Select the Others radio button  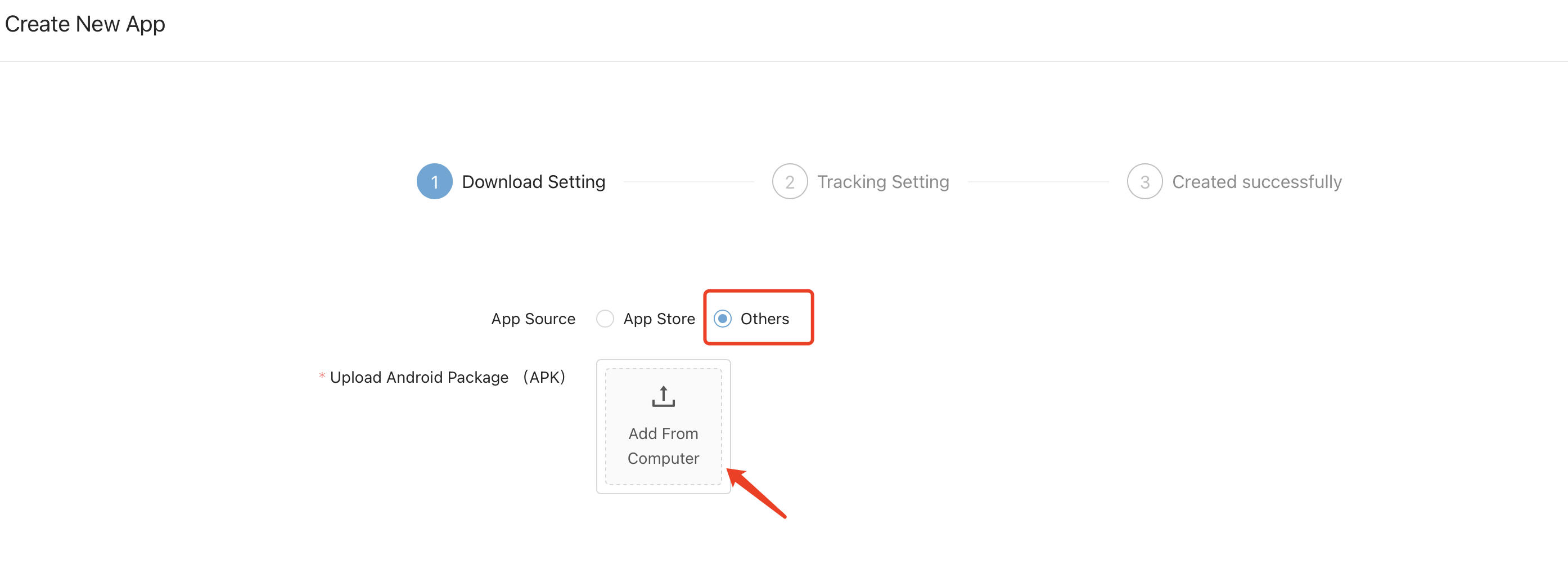723,319
